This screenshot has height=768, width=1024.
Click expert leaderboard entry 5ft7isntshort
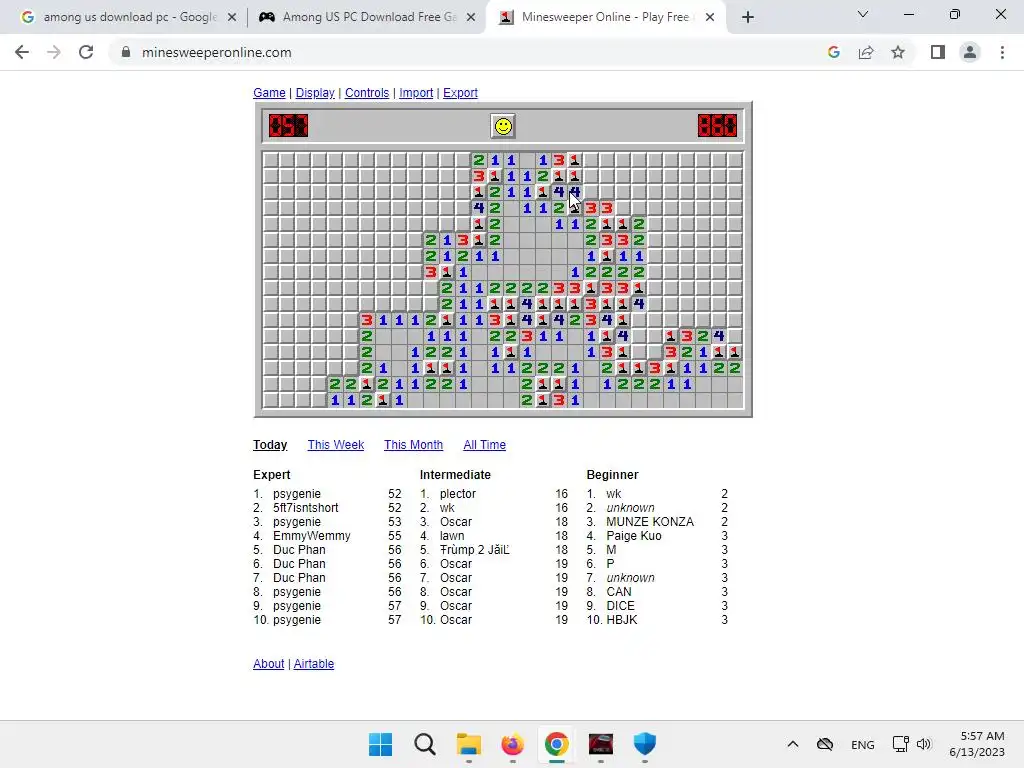point(306,507)
